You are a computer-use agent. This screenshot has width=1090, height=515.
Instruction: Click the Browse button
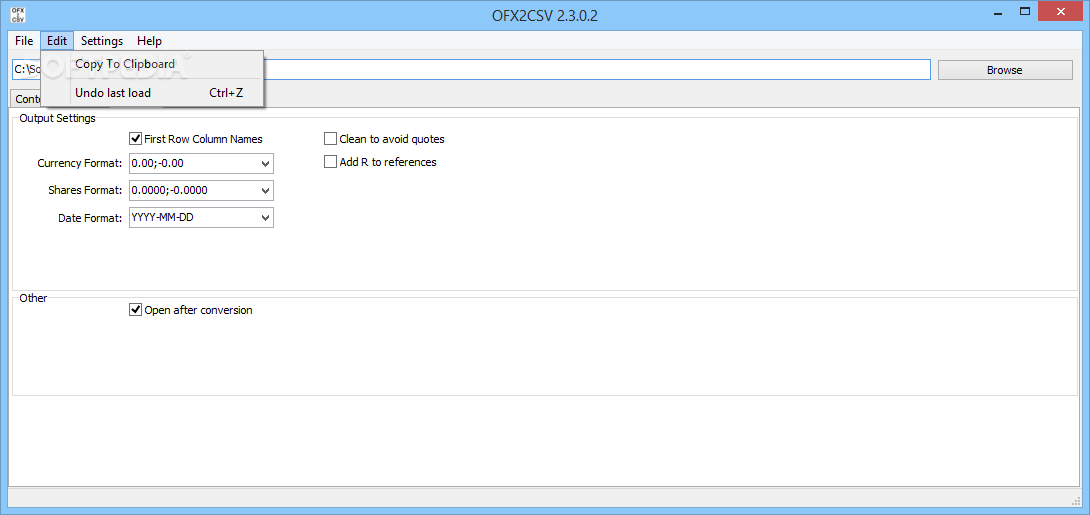[x=1004, y=70]
